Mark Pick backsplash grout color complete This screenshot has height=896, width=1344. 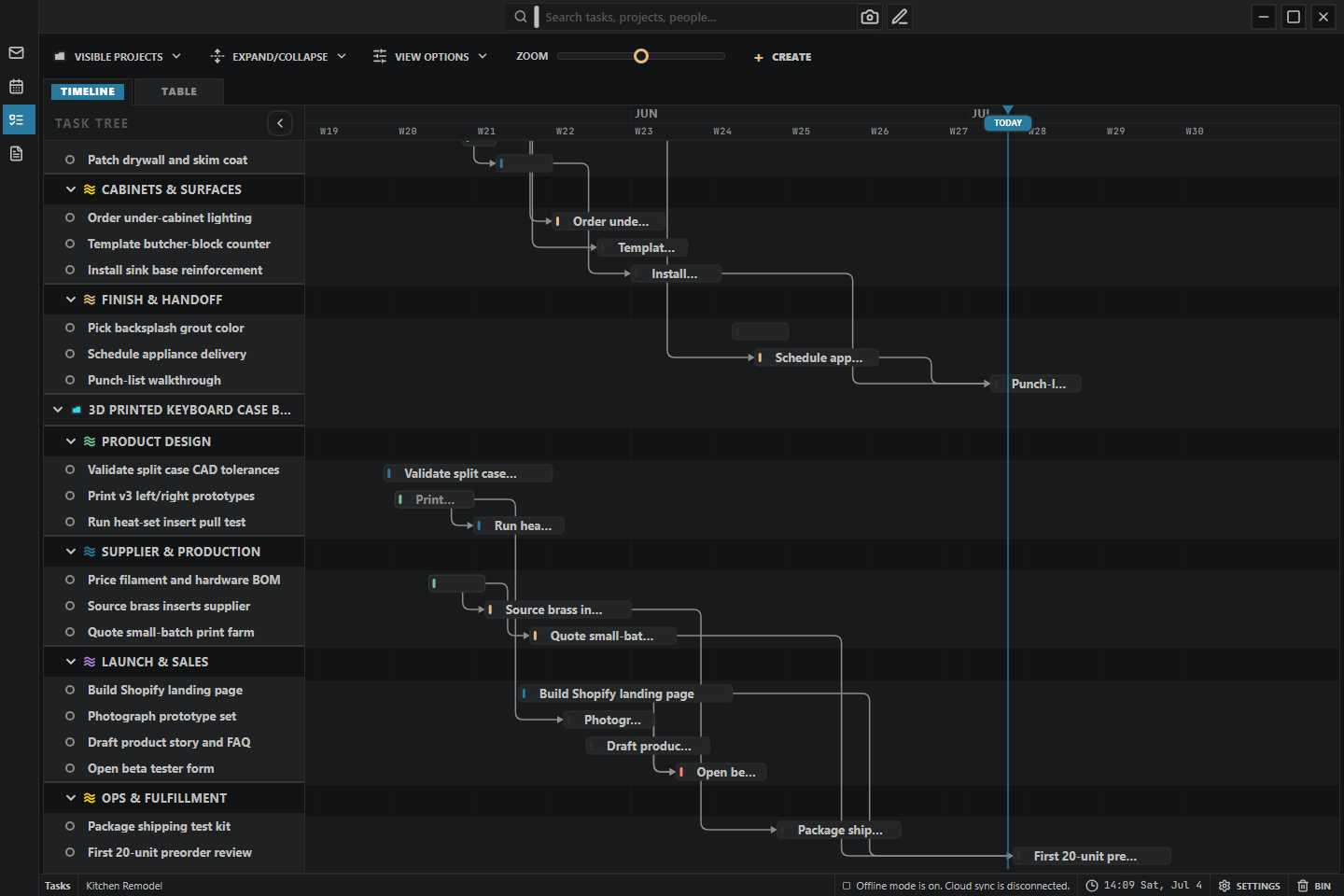pos(70,328)
